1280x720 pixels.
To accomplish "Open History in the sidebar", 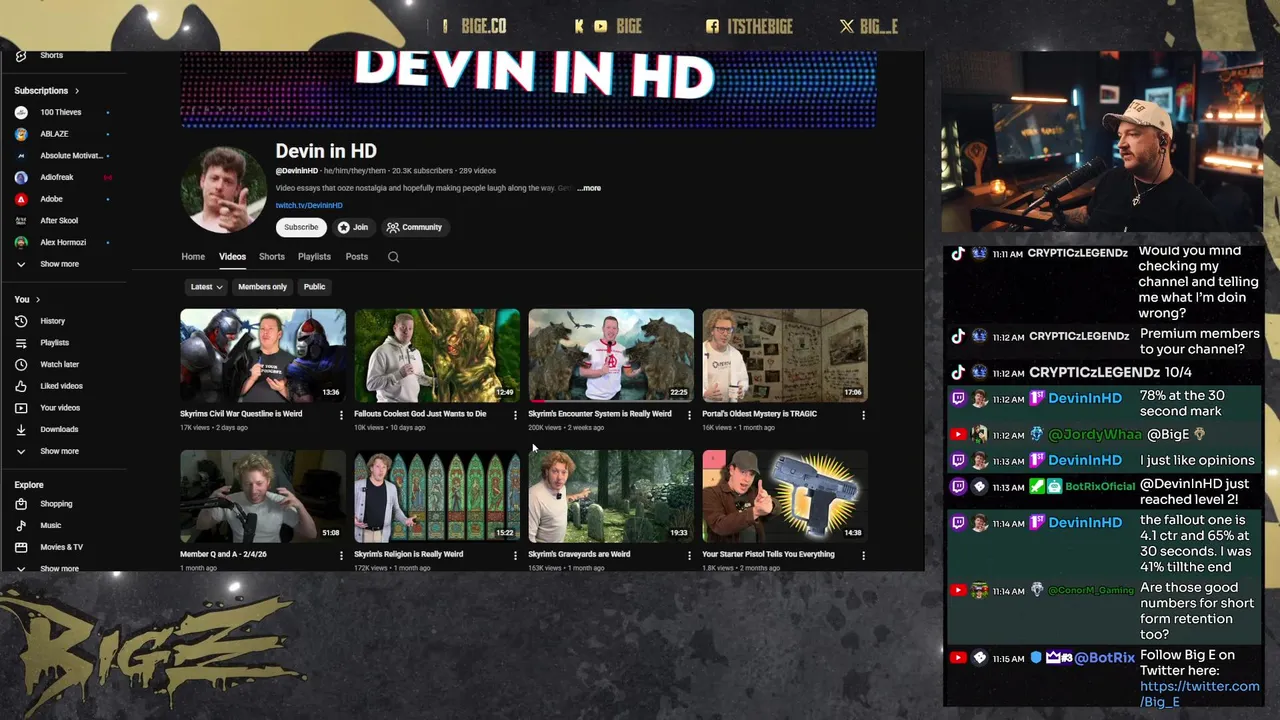I will 52,321.
